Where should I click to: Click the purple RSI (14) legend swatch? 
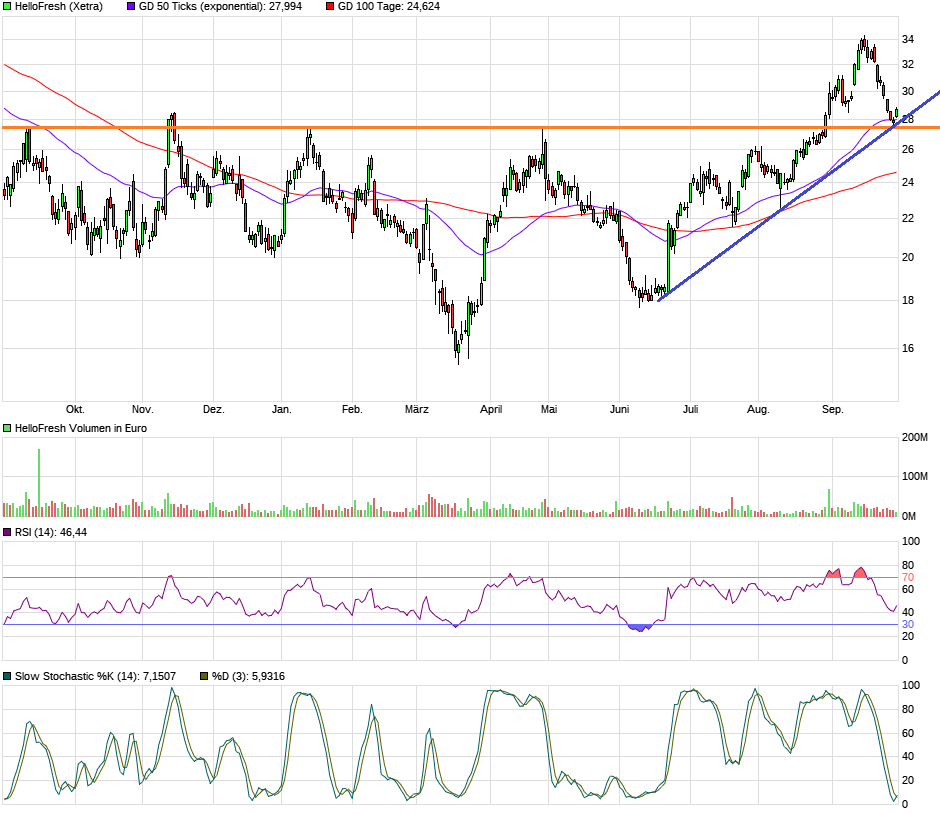pyautogui.click(x=7, y=532)
